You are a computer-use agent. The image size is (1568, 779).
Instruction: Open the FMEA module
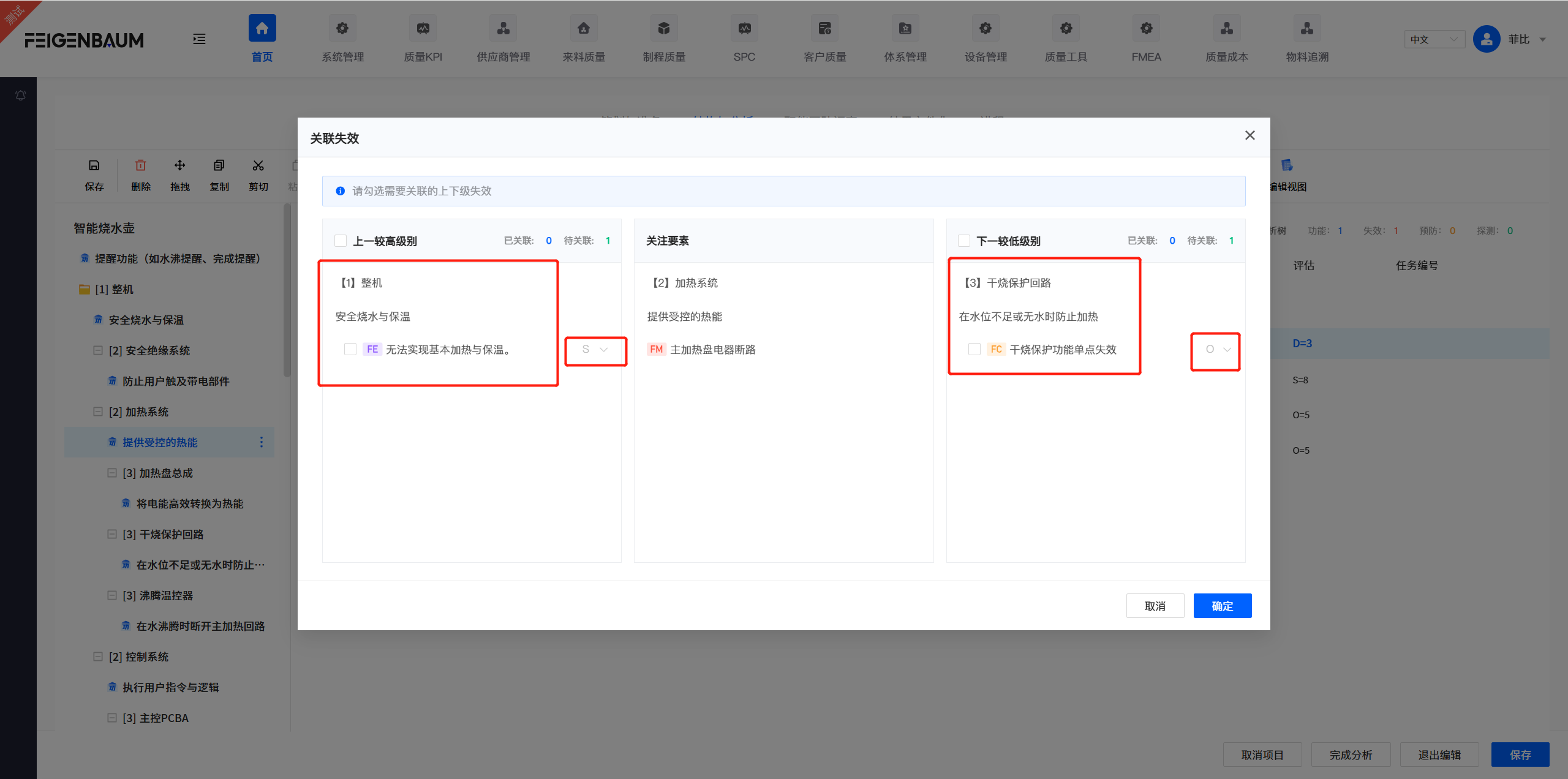coord(1145,38)
